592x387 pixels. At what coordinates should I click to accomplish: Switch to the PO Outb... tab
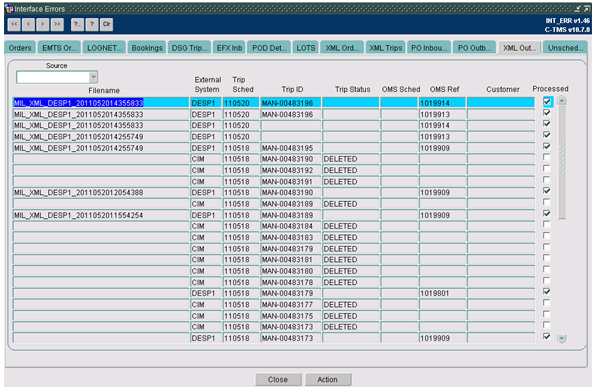click(474, 48)
